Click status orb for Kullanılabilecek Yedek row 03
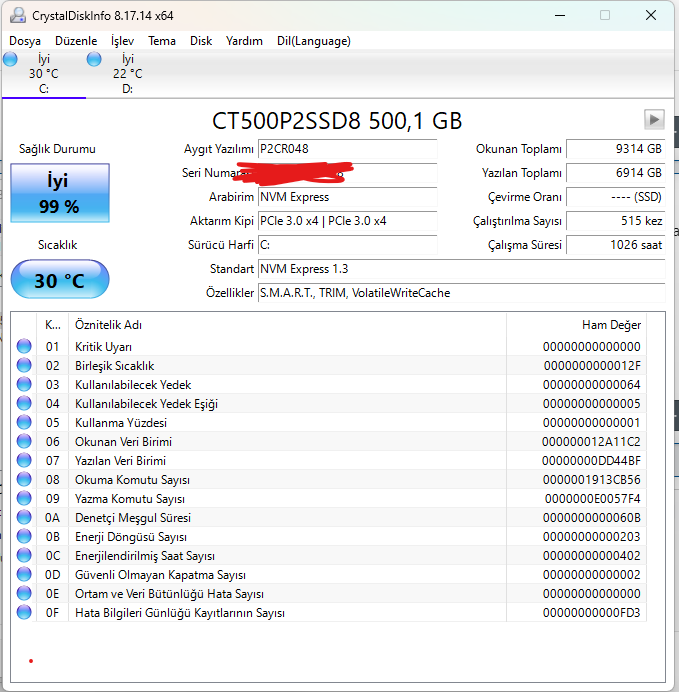 point(24,384)
